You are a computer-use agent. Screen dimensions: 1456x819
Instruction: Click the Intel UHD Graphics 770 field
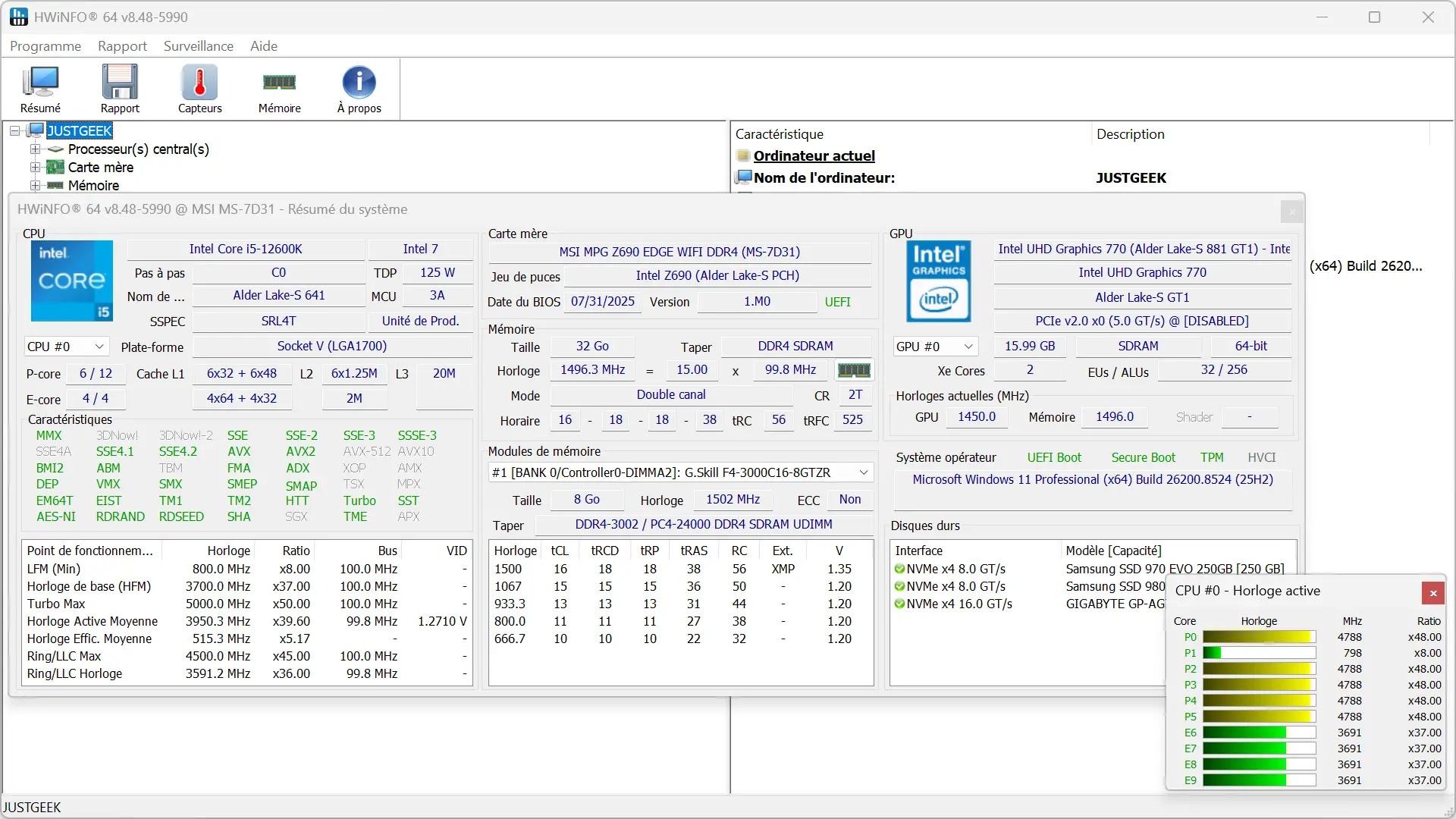[1142, 272]
